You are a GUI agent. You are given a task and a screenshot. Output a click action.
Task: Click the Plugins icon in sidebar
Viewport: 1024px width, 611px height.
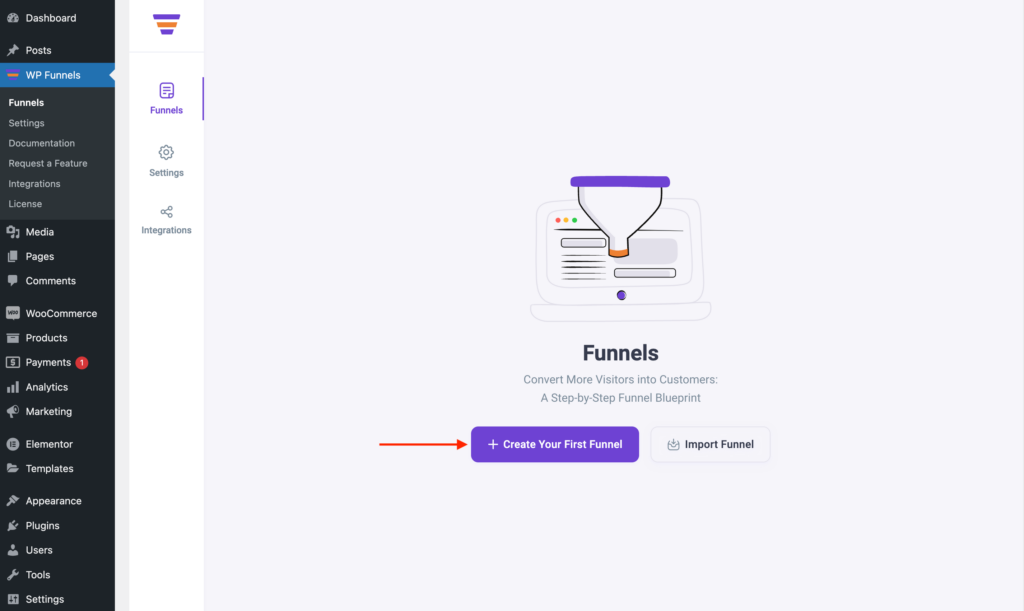13,525
